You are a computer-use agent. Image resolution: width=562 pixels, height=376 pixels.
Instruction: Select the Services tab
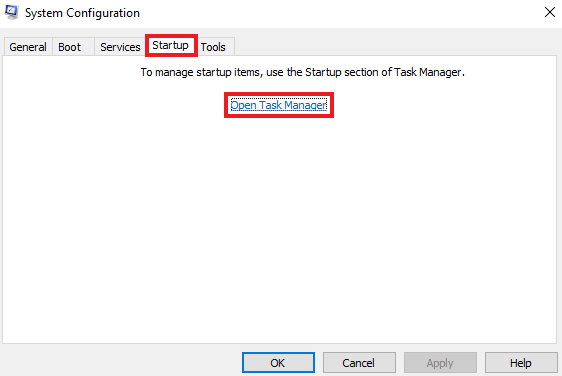tap(120, 47)
